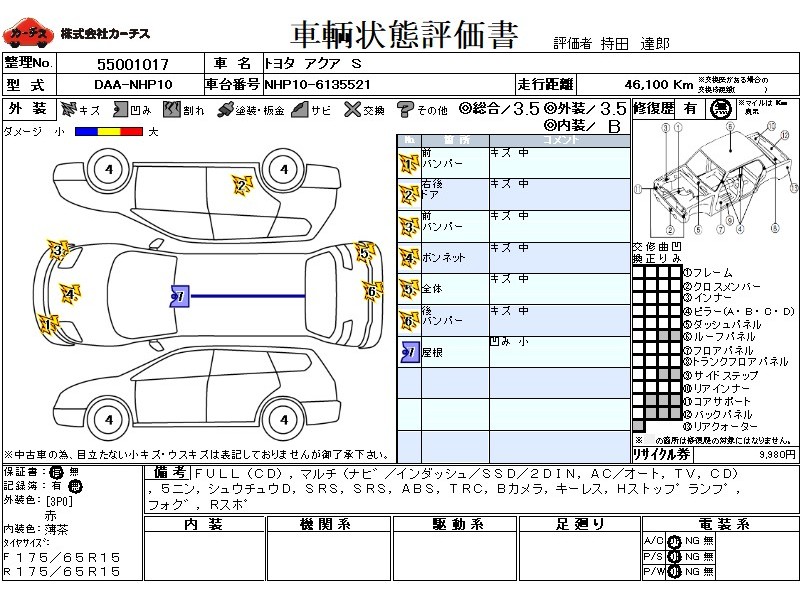Click the Carchs company logo
Viewport: 800px width, 600px height.
(x=27, y=35)
